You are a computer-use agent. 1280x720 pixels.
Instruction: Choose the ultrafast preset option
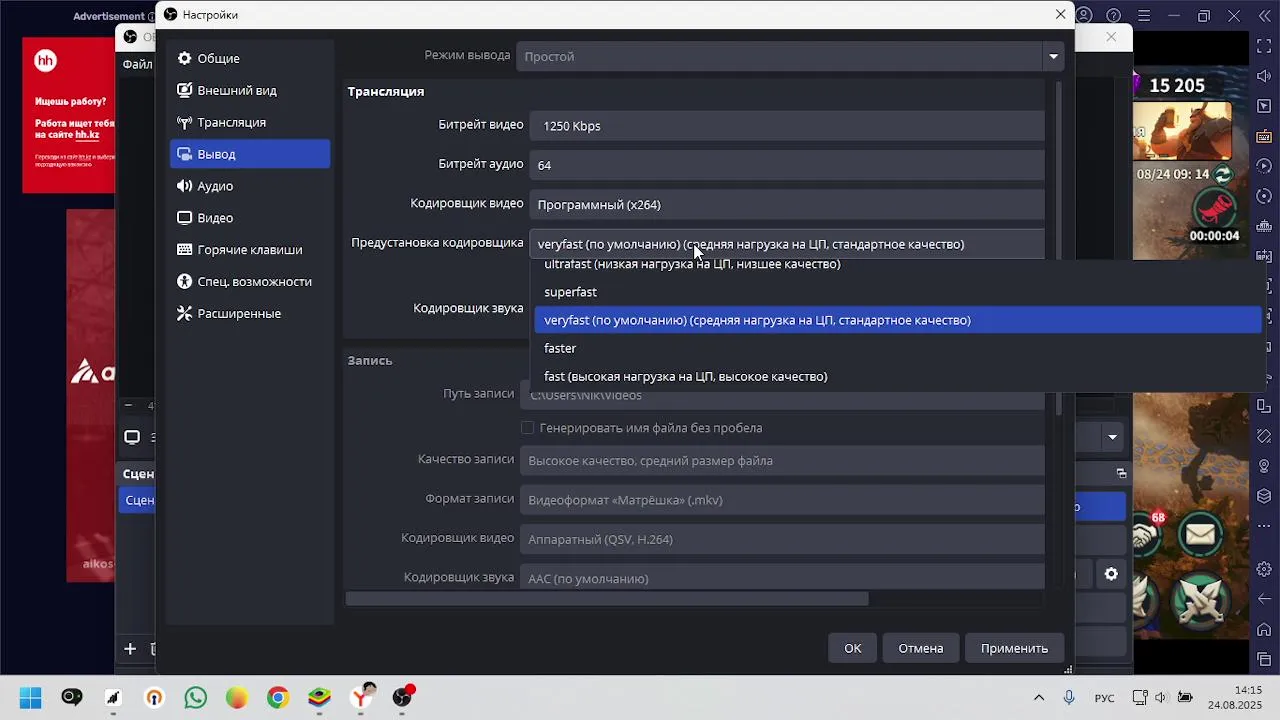tap(898, 265)
